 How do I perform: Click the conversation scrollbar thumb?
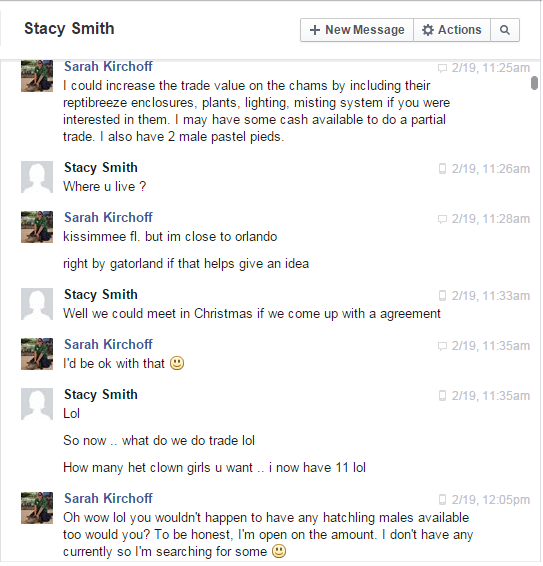tap(534, 83)
